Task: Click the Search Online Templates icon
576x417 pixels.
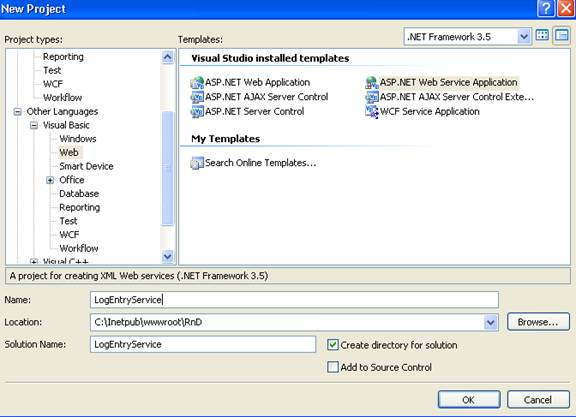Action: [x=197, y=163]
